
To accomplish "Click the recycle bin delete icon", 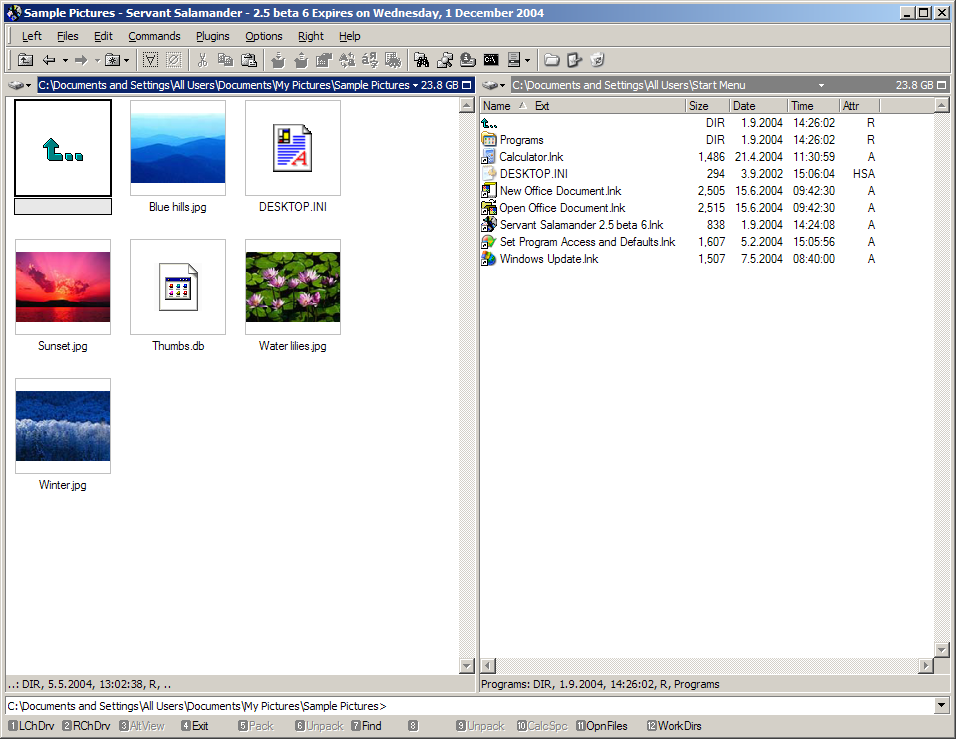I will pyautogui.click(x=597, y=60).
